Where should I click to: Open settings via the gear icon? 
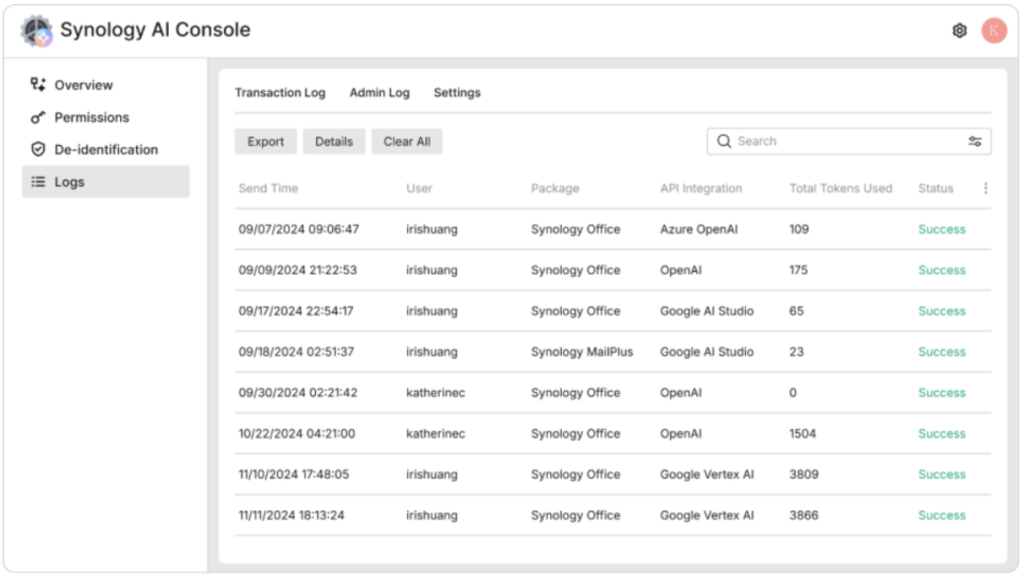coord(957,31)
